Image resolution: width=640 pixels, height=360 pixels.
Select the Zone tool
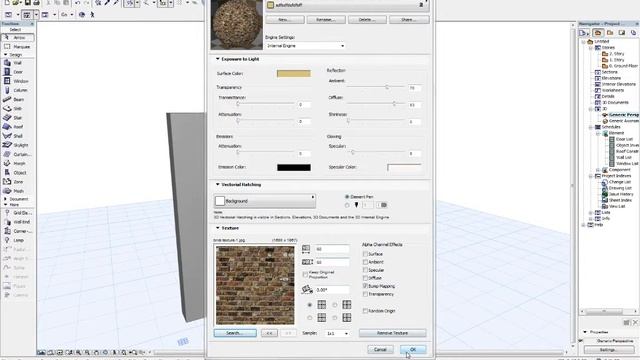18,182
